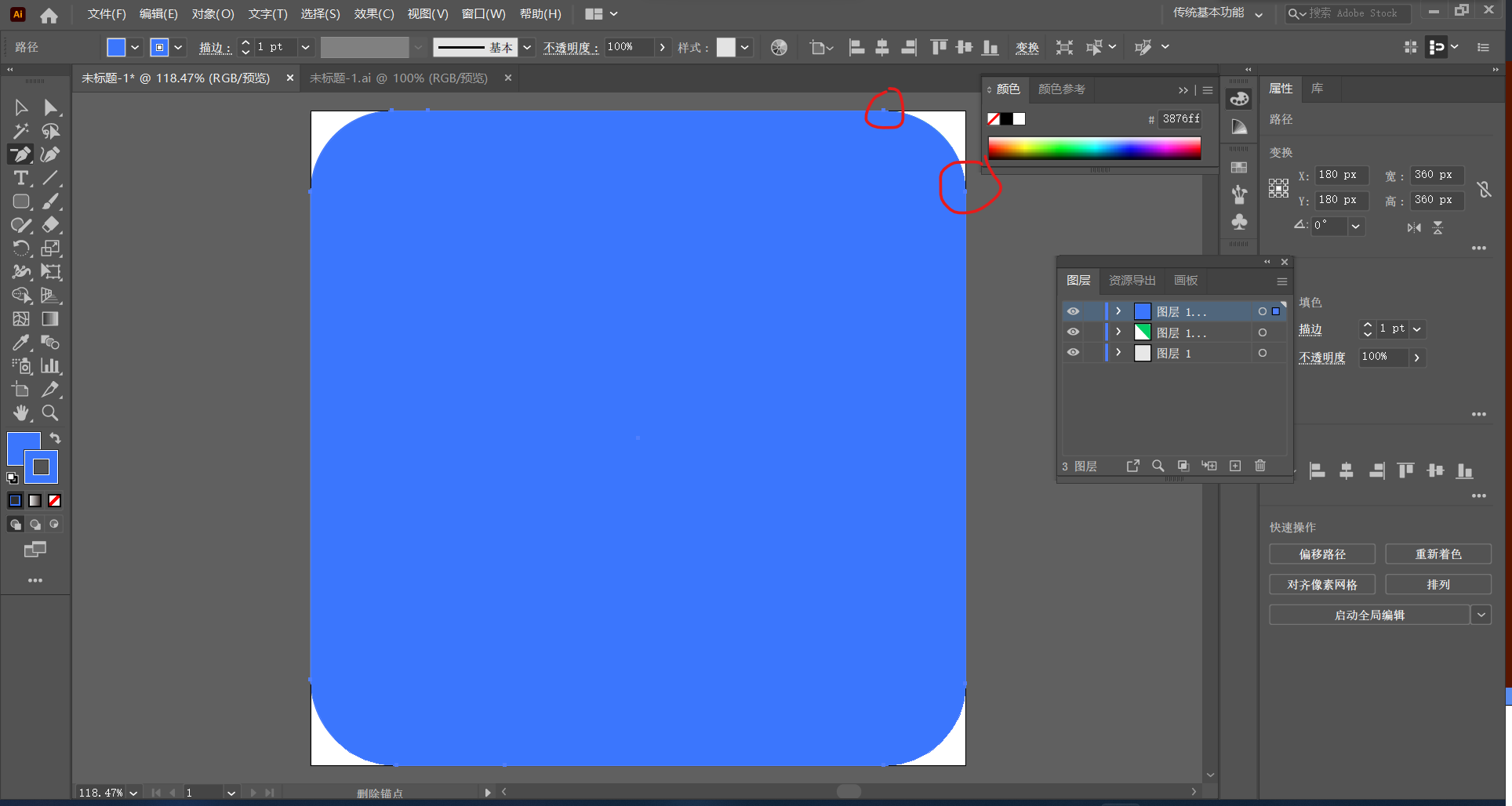The width and height of the screenshot is (1512, 806).
Task: Select the Line Segment tool
Action: point(51,178)
